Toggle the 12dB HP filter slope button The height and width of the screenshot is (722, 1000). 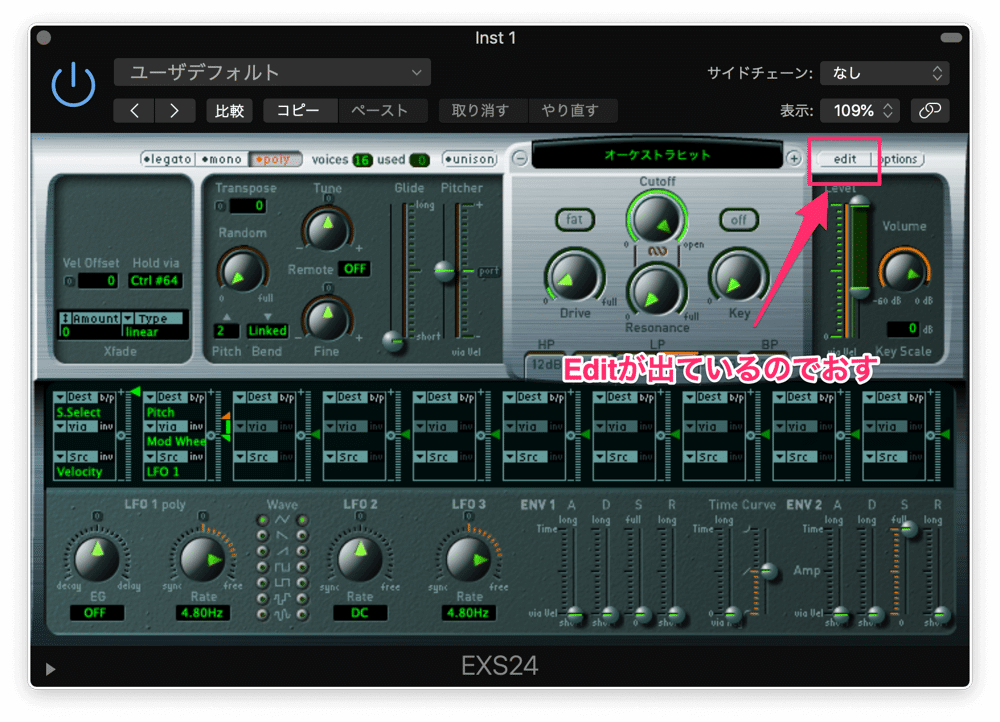(x=546, y=364)
